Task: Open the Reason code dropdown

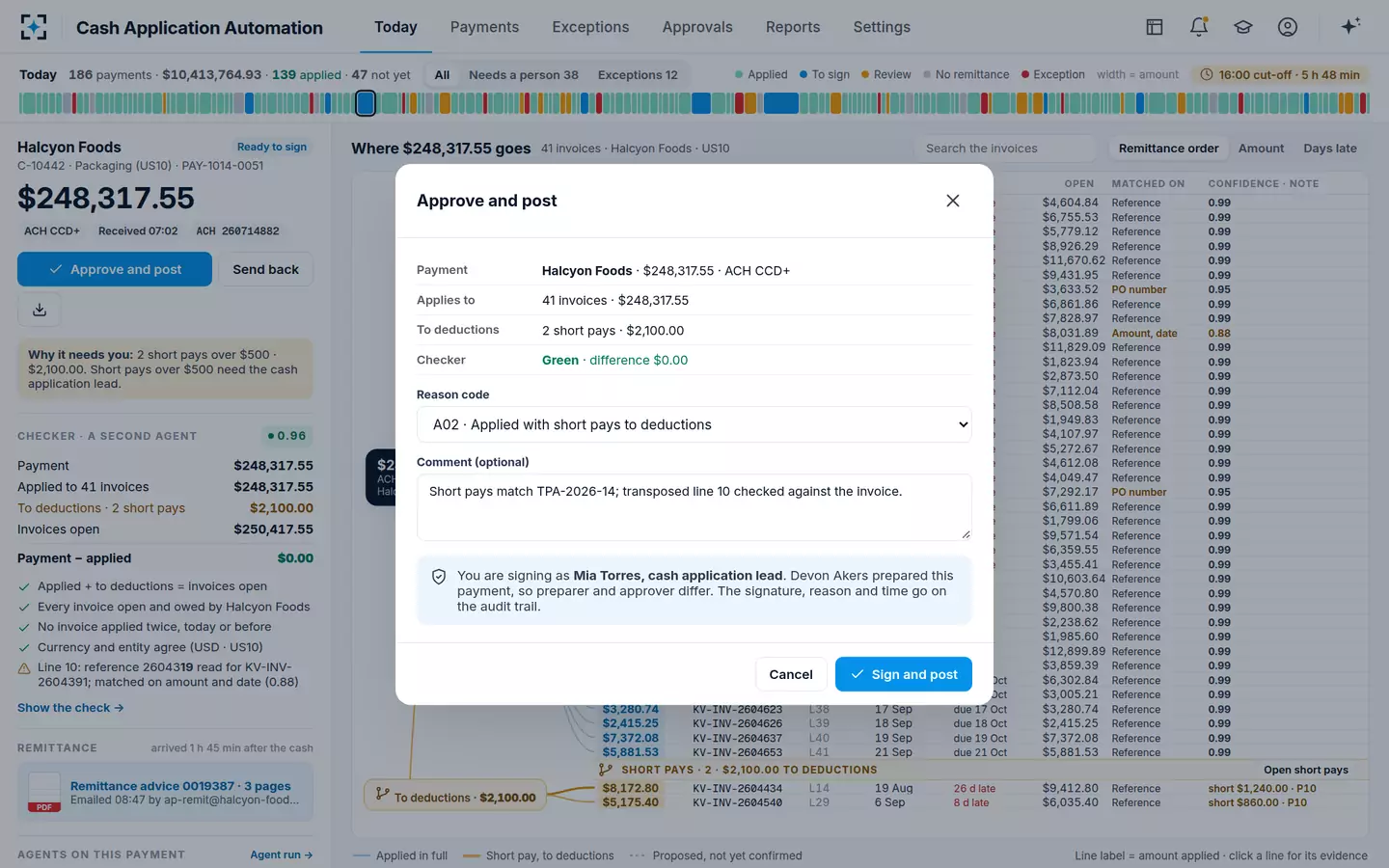Action: tap(694, 424)
